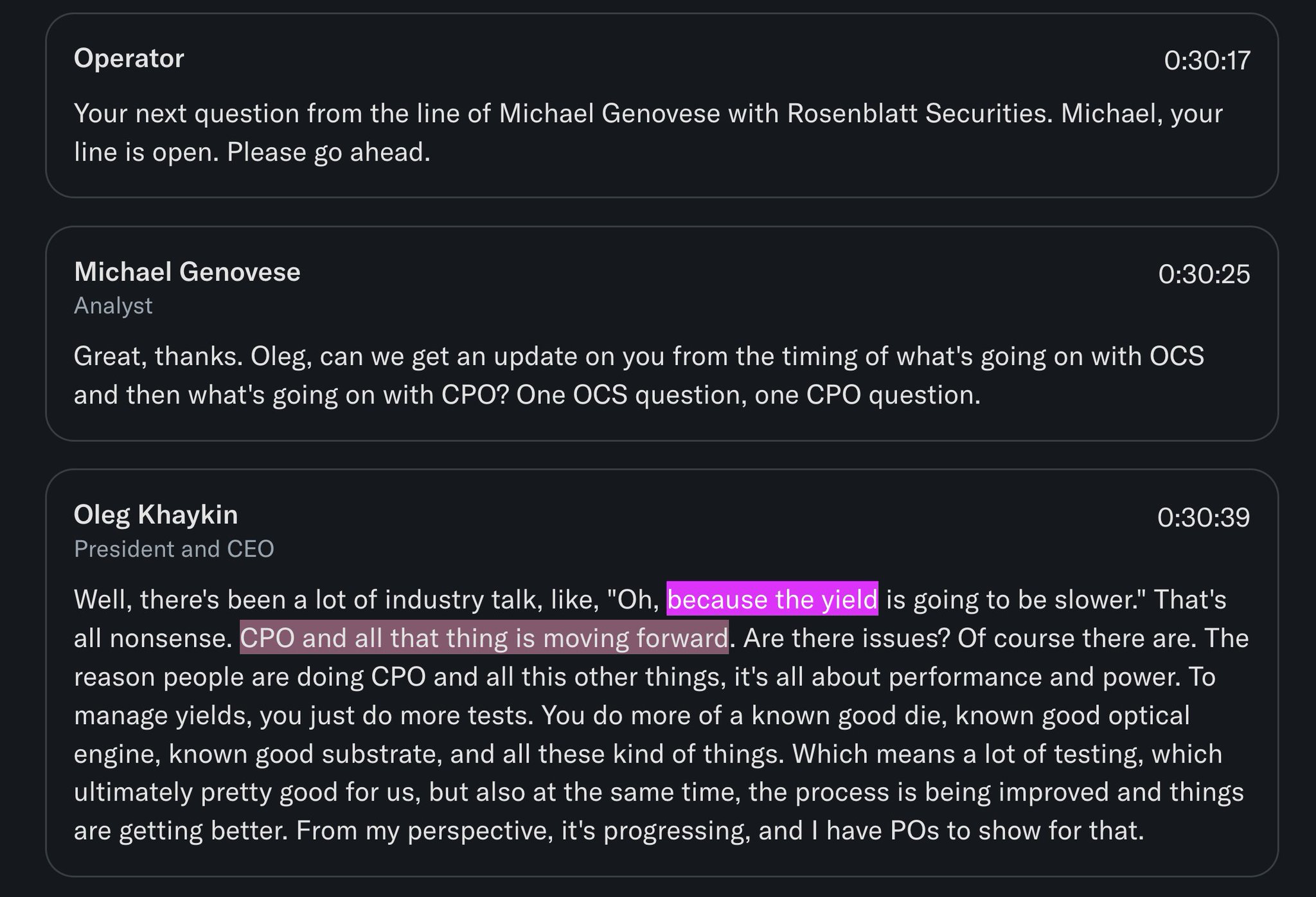Click 'One OCS question, one CPO question' text

coord(748,395)
